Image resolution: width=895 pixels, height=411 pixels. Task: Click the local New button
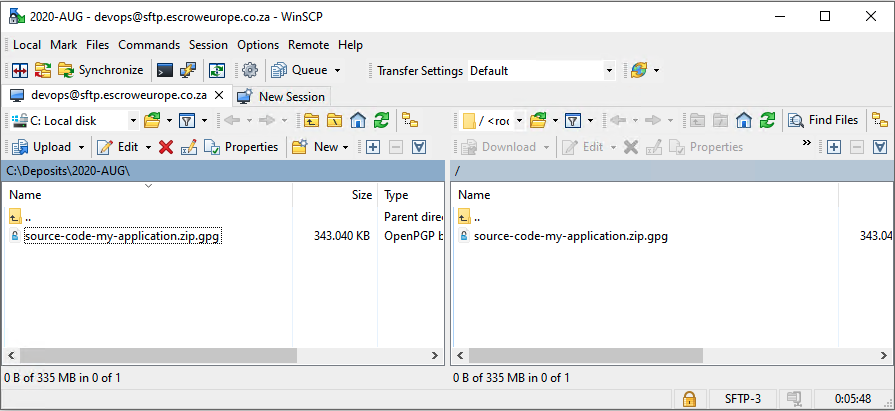click(x=316, y=147)
